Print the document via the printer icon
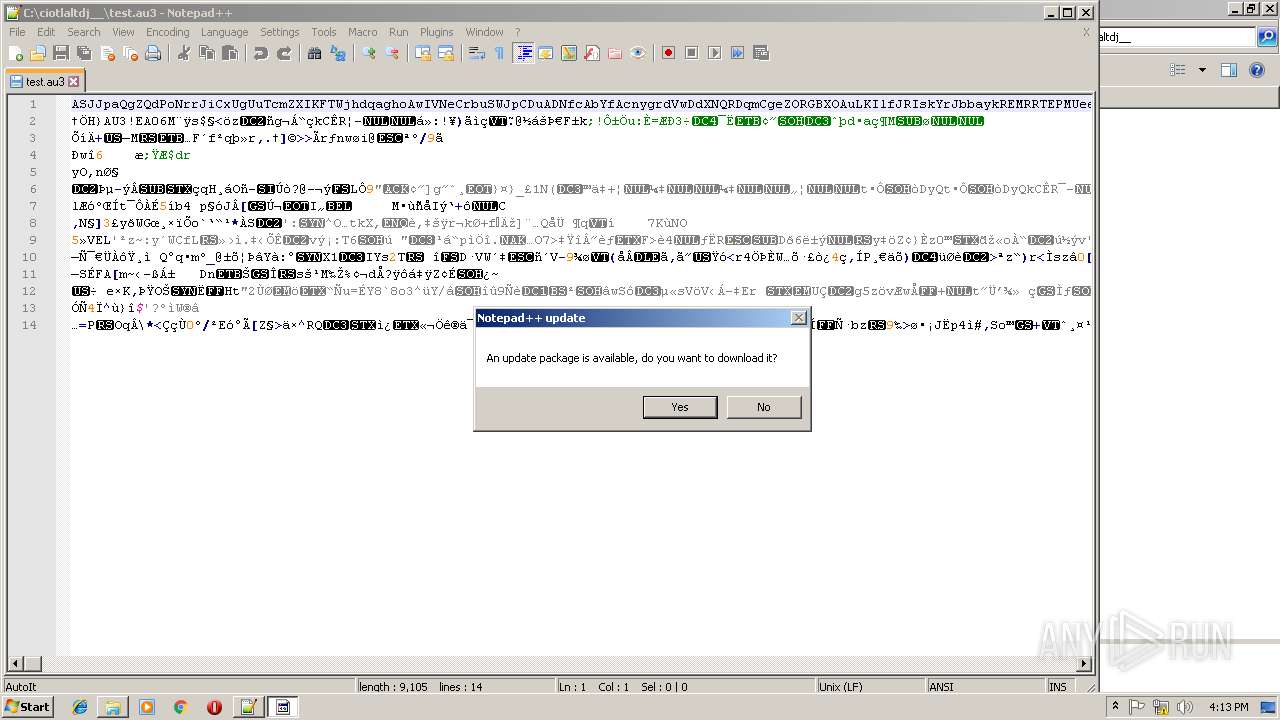 tap(153, 53)
